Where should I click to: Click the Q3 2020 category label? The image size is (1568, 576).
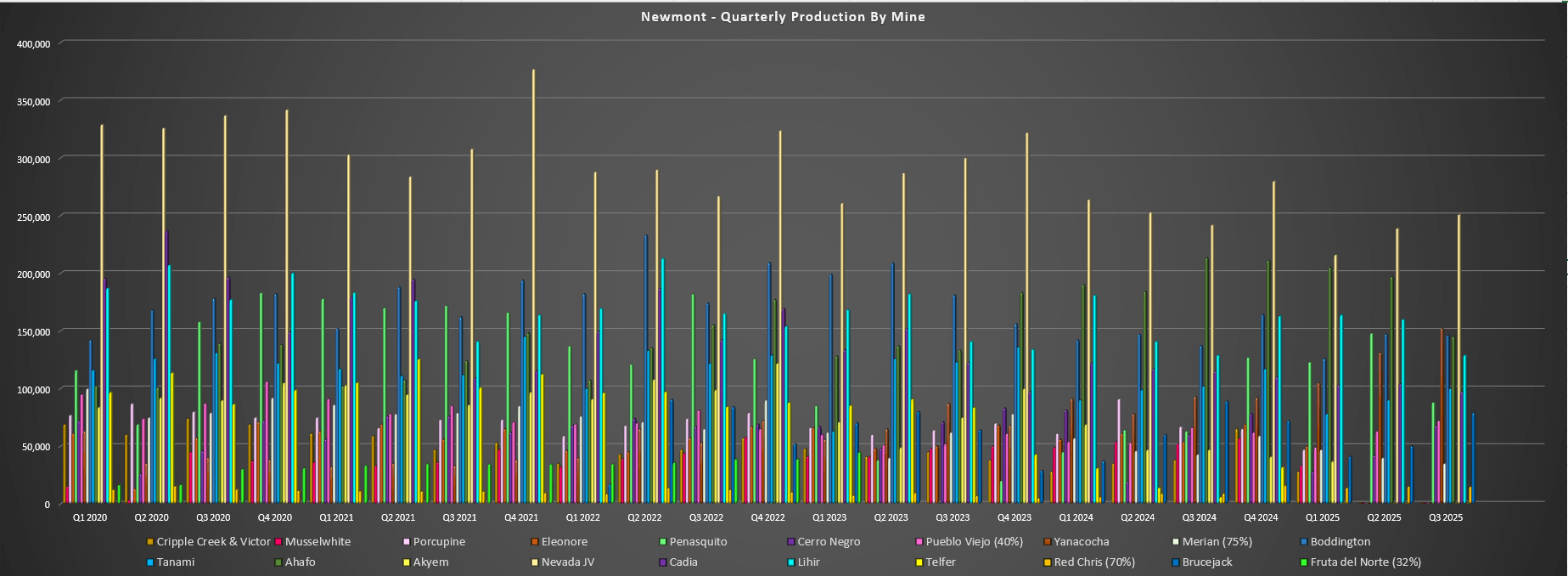point(213,517)
